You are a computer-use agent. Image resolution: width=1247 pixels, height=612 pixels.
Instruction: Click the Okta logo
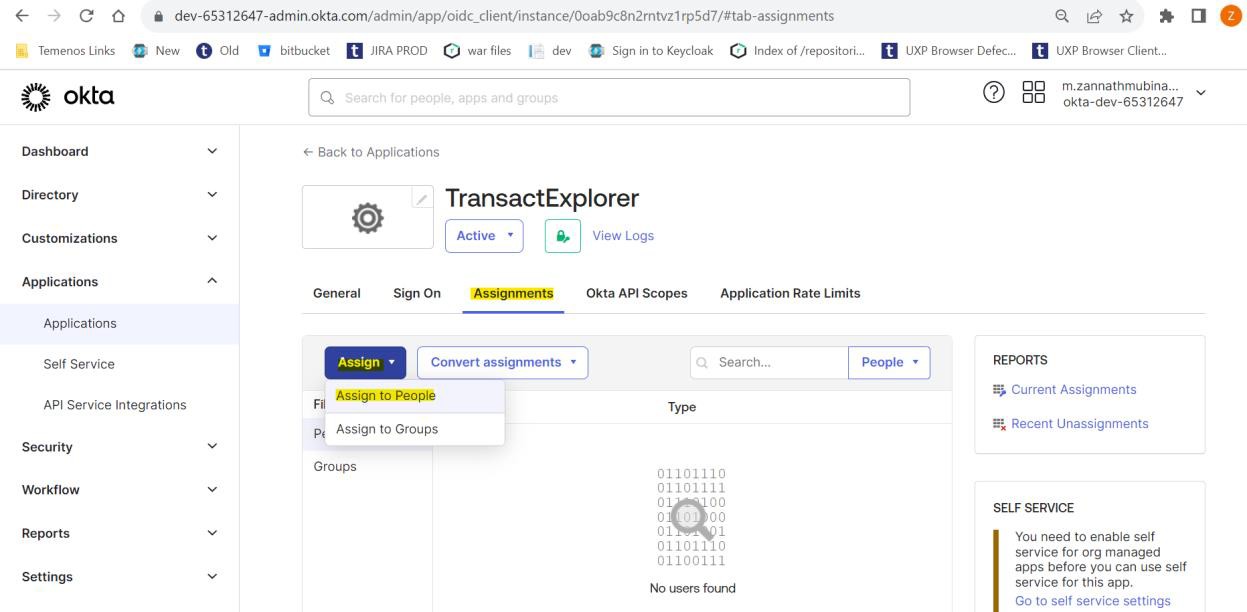click(x=68, y=97)
